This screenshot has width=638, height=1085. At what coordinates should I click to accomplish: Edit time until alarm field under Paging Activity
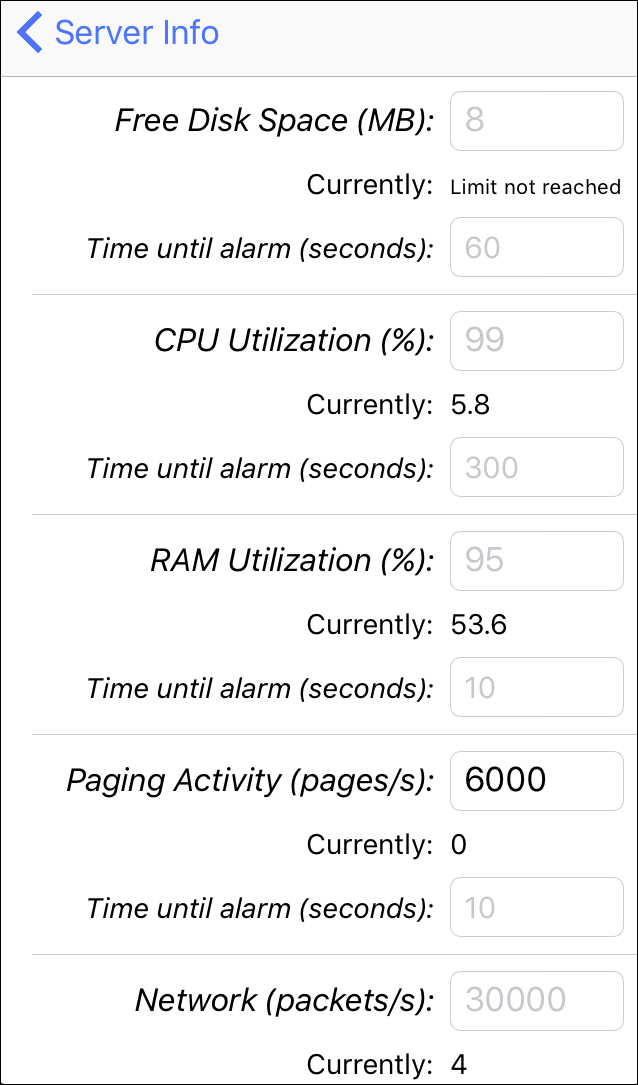(537, 907)
